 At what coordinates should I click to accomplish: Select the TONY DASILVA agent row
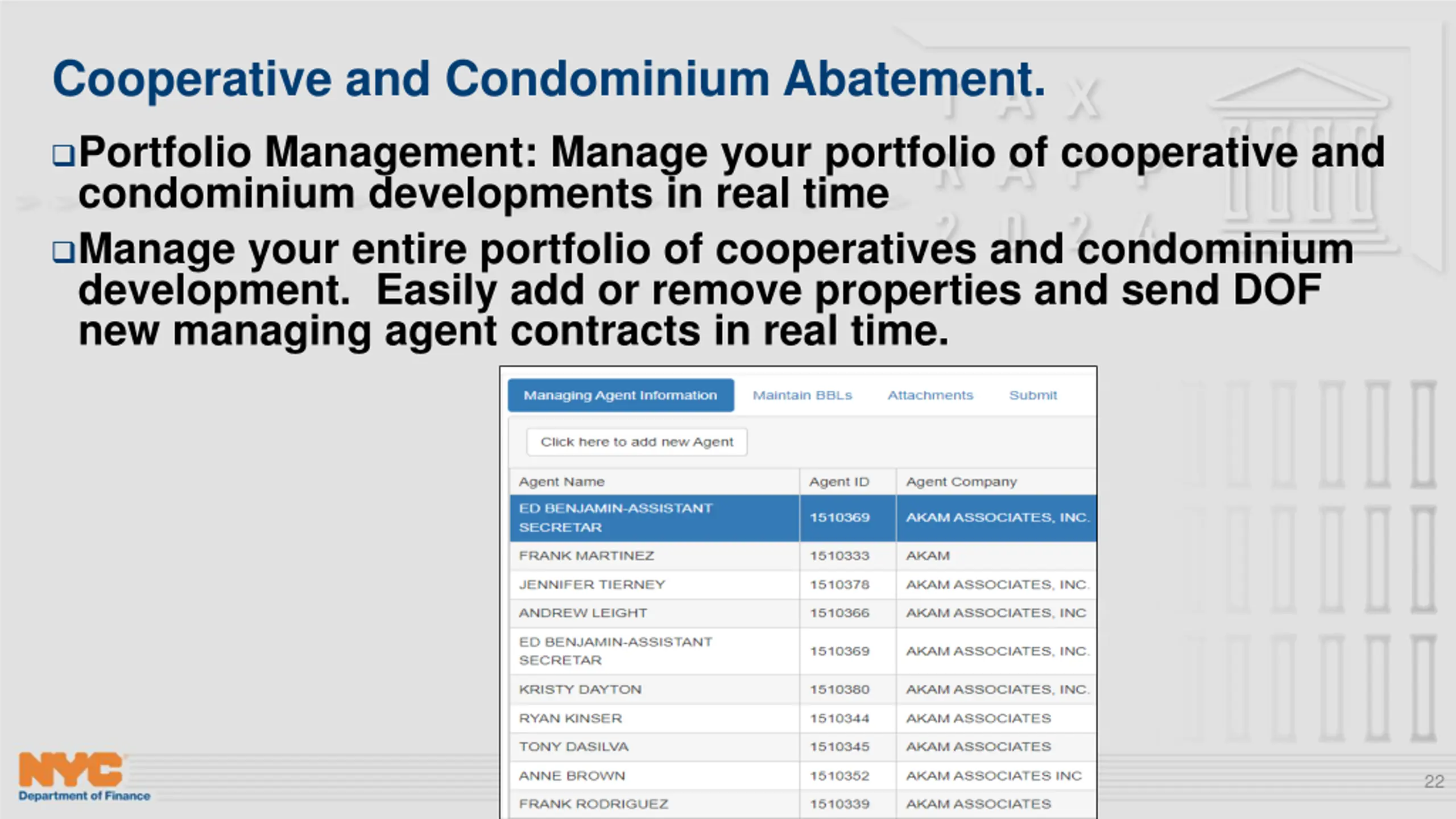coord(573,747)
